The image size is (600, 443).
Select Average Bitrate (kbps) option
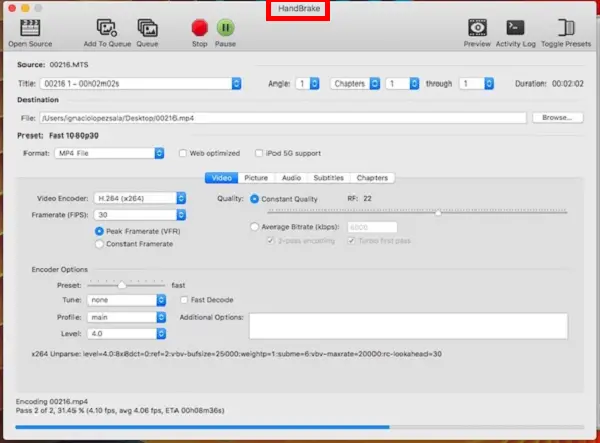pyautogui.click(x=254, y=227)
